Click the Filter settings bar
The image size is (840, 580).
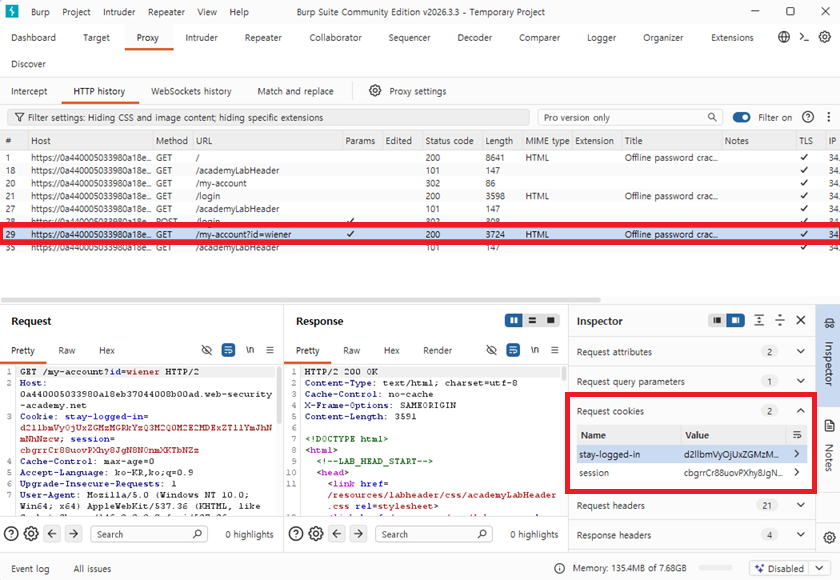point(268,117)
